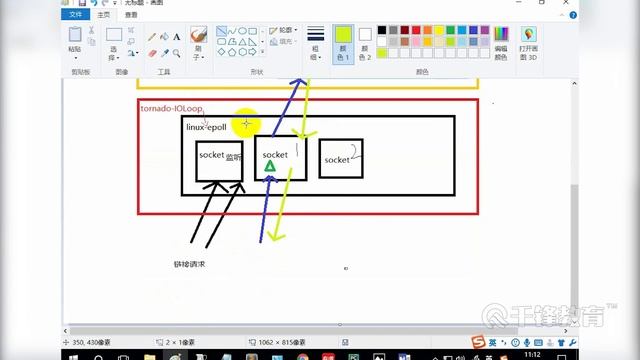Screen dimensions: 640x360
Task: Open the shape Outline dropdown
Action: tap(283, 30)
